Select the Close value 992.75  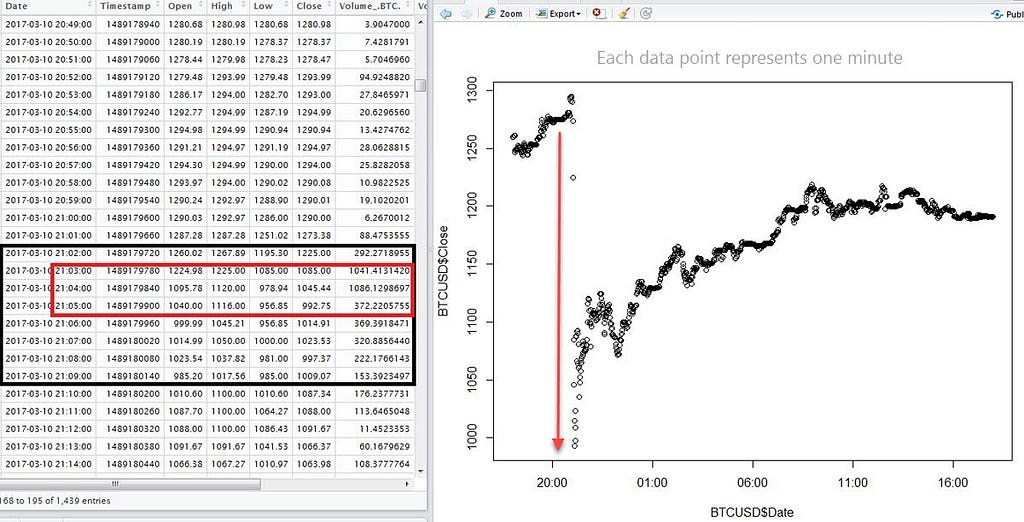(x=317, y=306)
